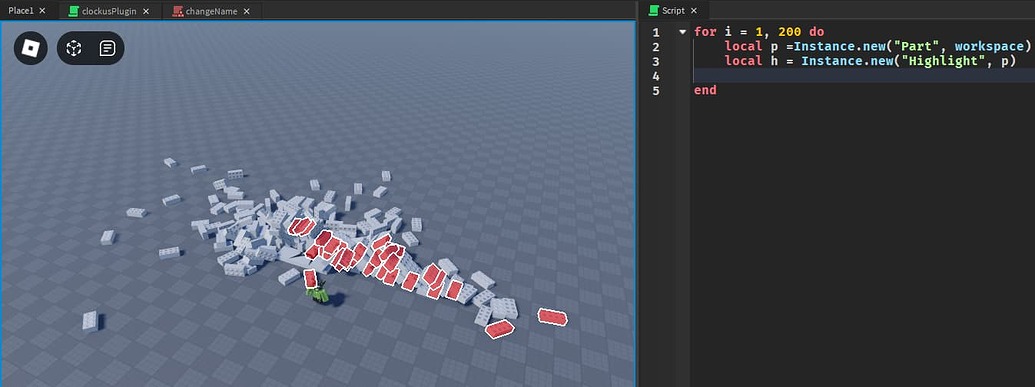Close the changeName tab
The height and width of the screenshot is (387, 1035).
coord(246,11)
